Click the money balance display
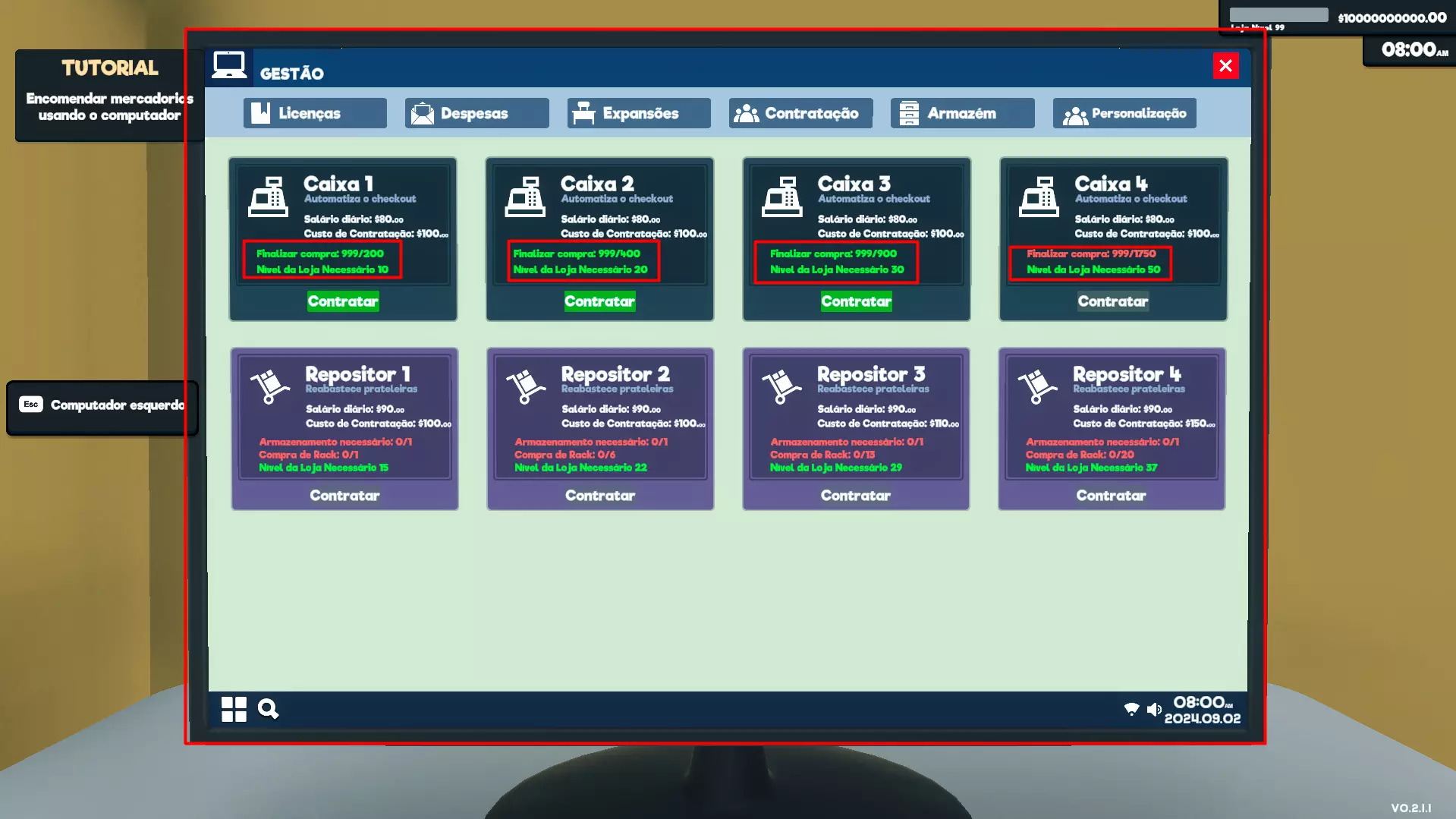 (1392, 17)
